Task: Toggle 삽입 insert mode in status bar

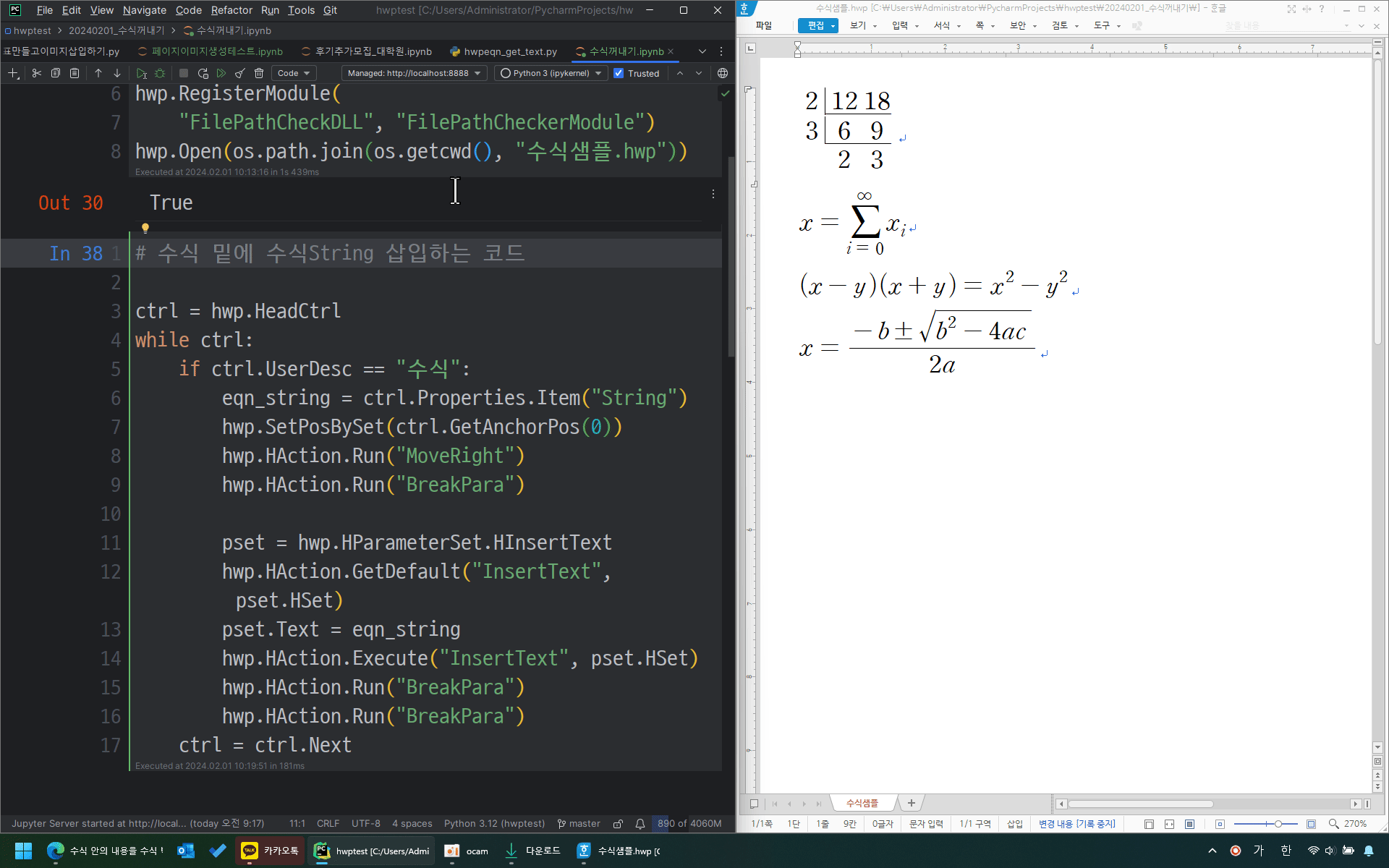Action: click(1014, 824)
